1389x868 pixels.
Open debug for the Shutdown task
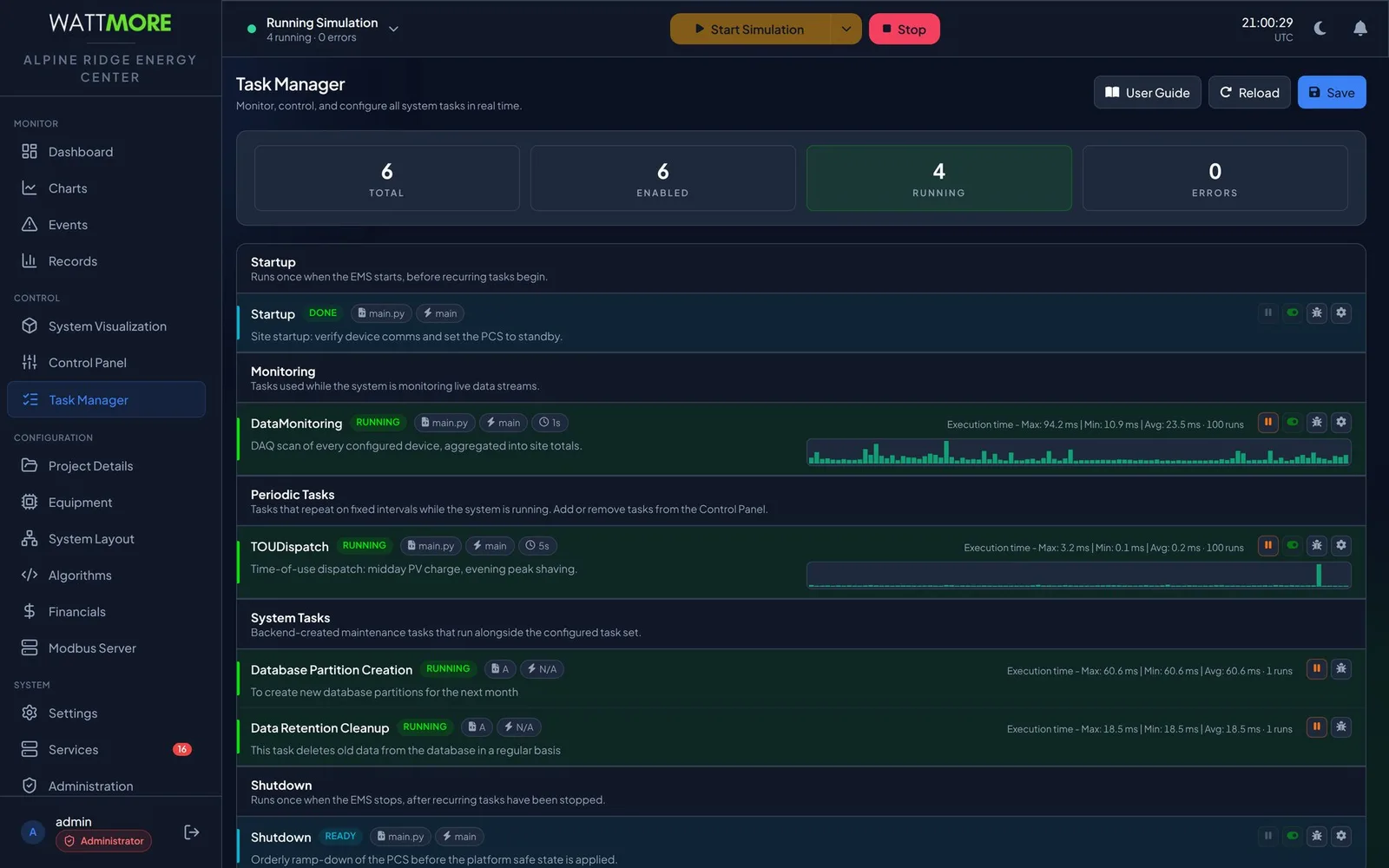(1316, 837)
